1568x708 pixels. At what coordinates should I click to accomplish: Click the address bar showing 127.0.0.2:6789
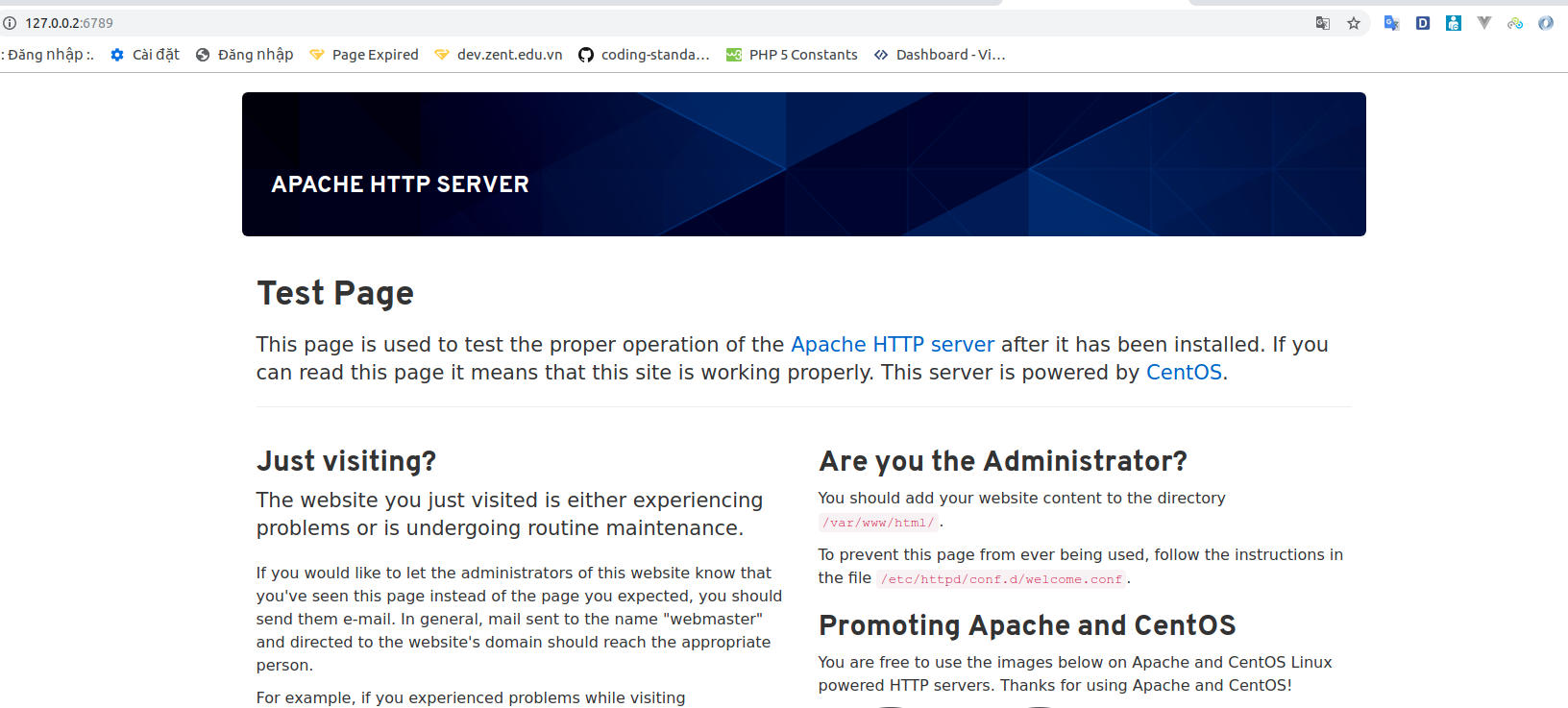(576, 23)
